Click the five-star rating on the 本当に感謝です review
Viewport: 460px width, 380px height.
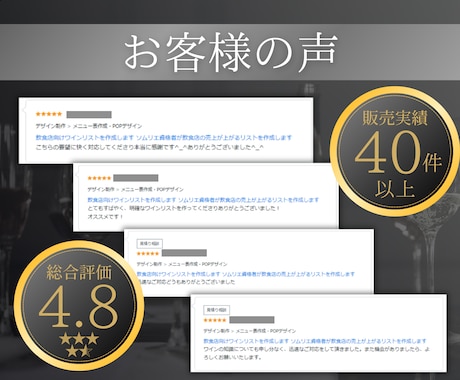49,114
